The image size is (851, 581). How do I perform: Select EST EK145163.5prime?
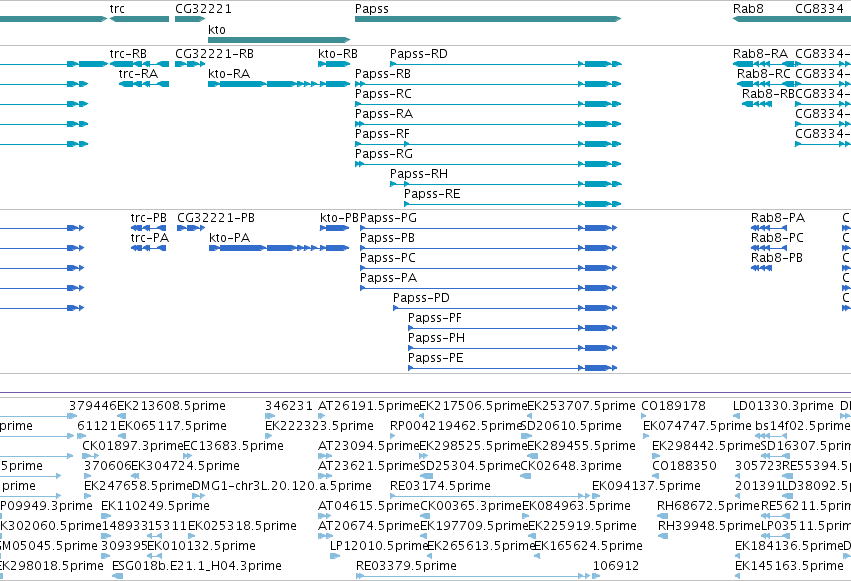tap(789, 567)
